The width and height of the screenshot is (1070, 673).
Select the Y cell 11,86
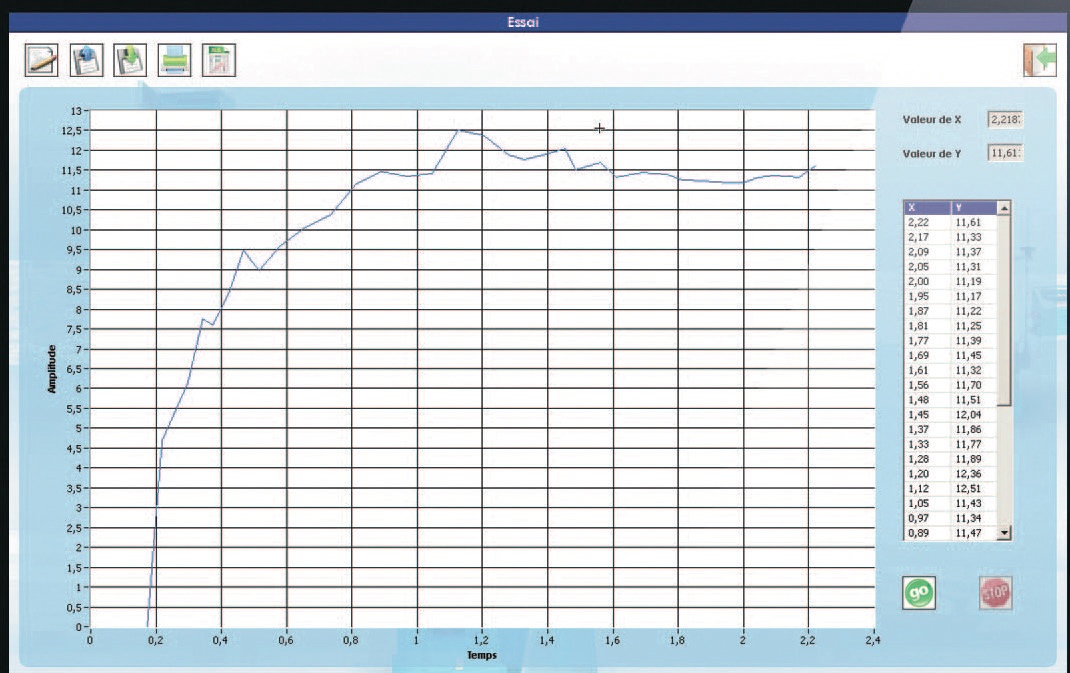pos(974,429)
